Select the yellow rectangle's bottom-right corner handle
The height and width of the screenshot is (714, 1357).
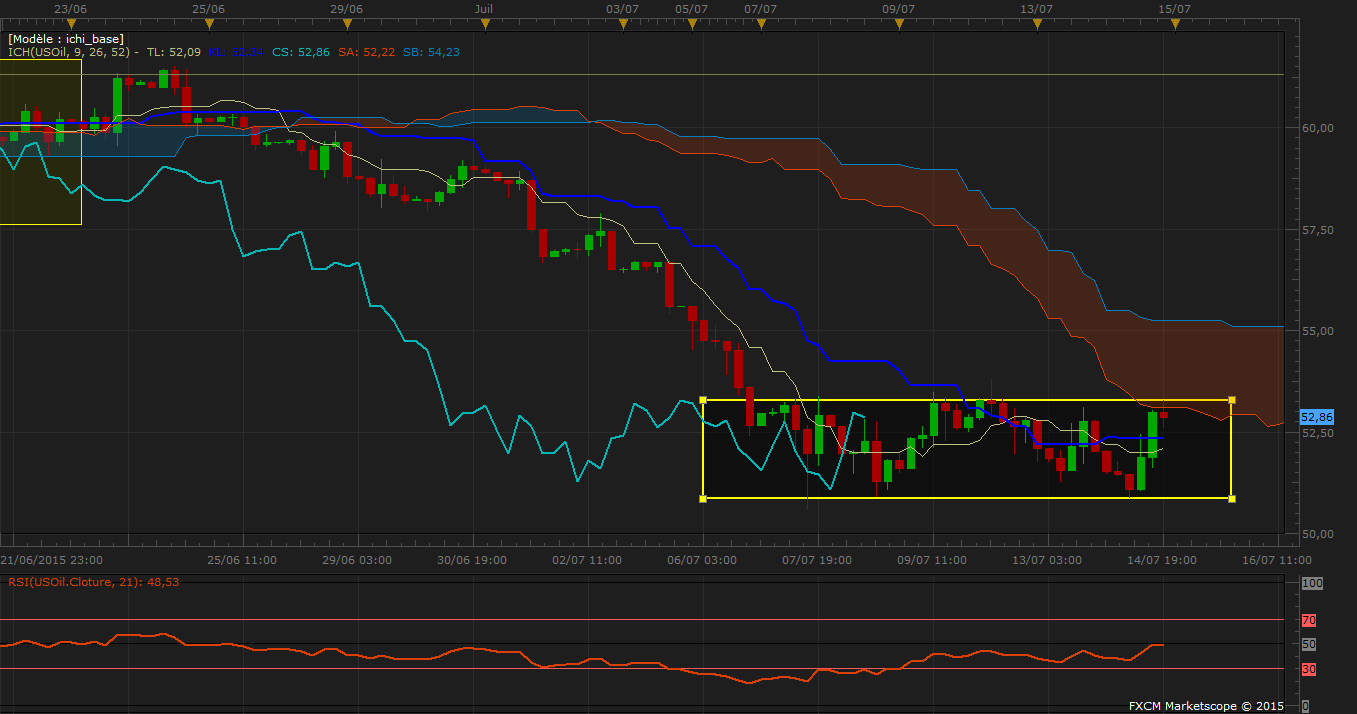click(1231, 498)
